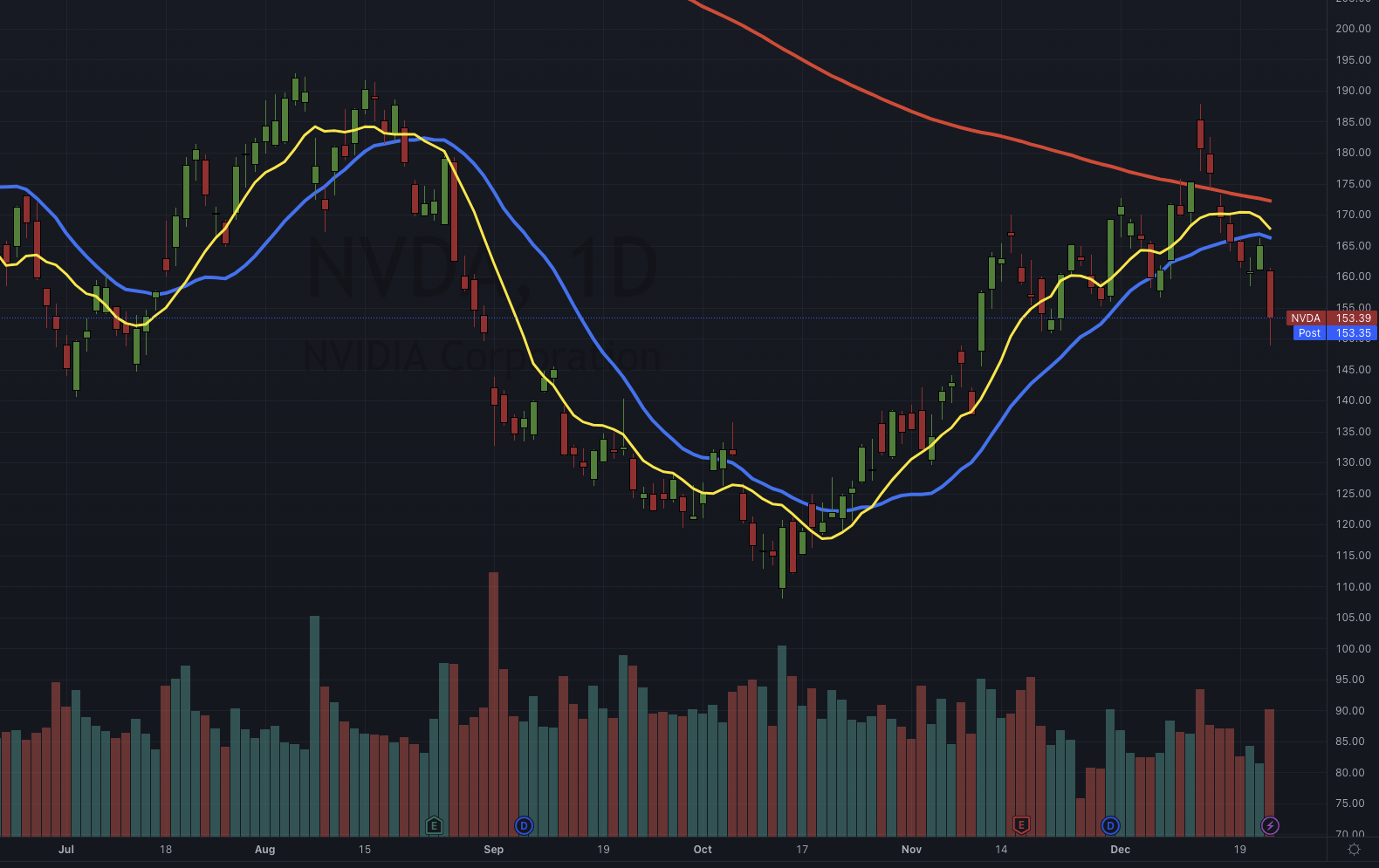The height and width of the screenshot is (868, 1379).
Task: Click the Oct label on time axis
Action: pos(703,850)
